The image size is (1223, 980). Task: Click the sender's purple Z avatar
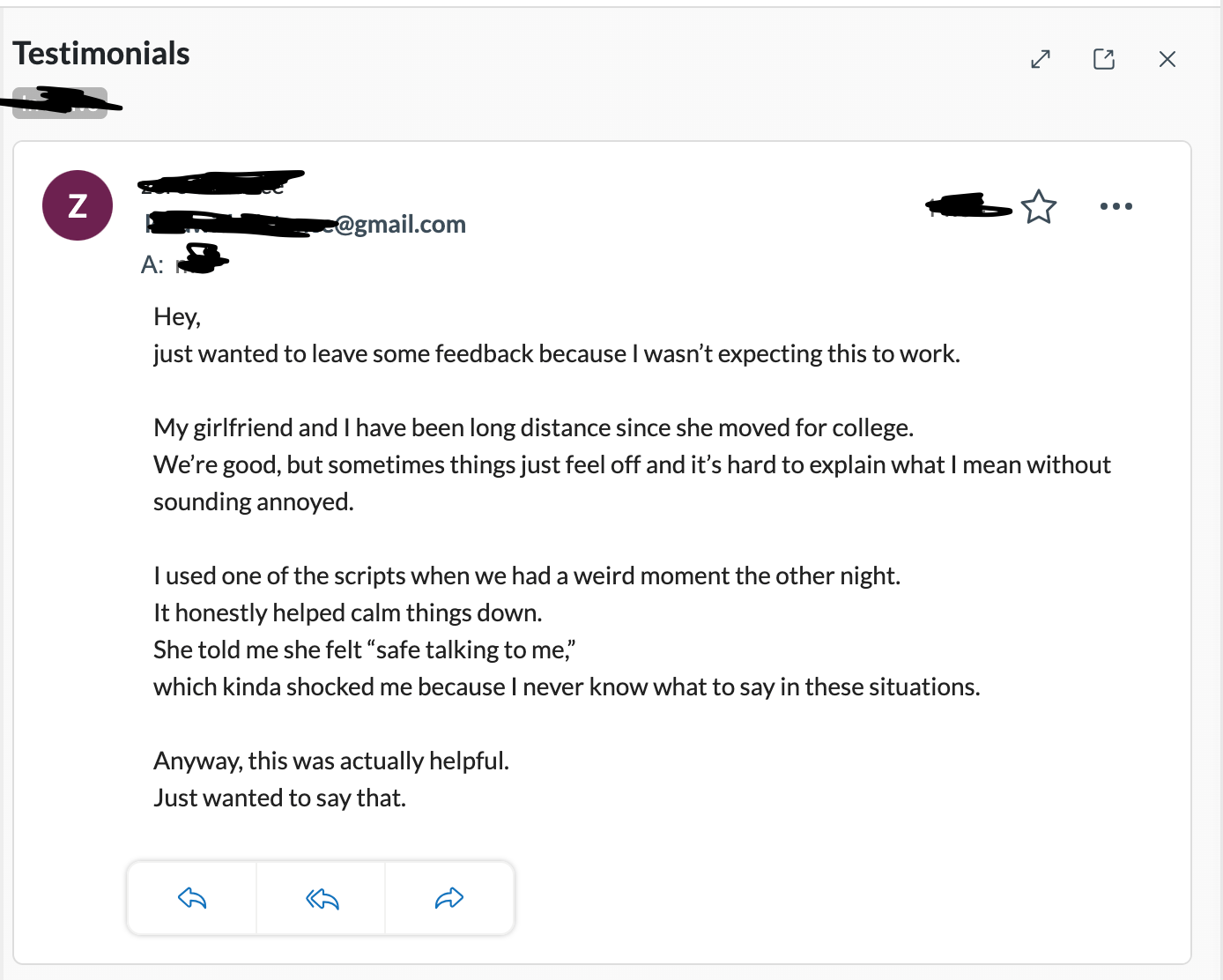pos(78,205)
